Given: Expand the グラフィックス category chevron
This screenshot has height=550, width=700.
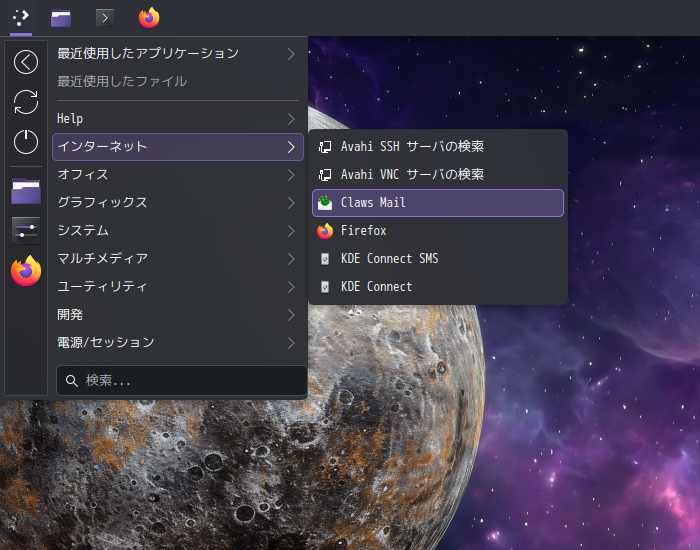Looking at the screenshot, I should click(291, 203).
